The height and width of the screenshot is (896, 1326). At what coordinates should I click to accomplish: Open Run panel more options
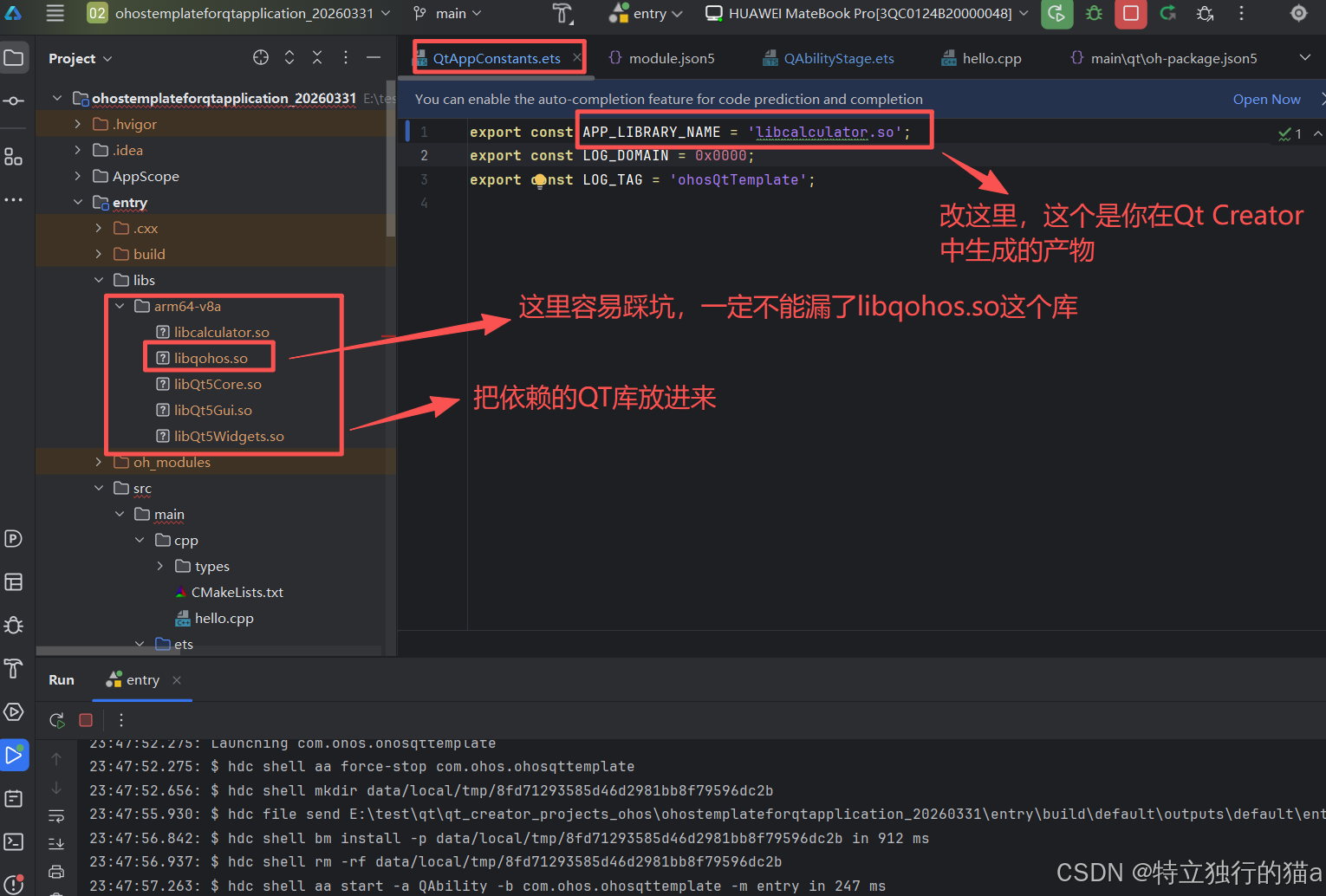(121, 720)
